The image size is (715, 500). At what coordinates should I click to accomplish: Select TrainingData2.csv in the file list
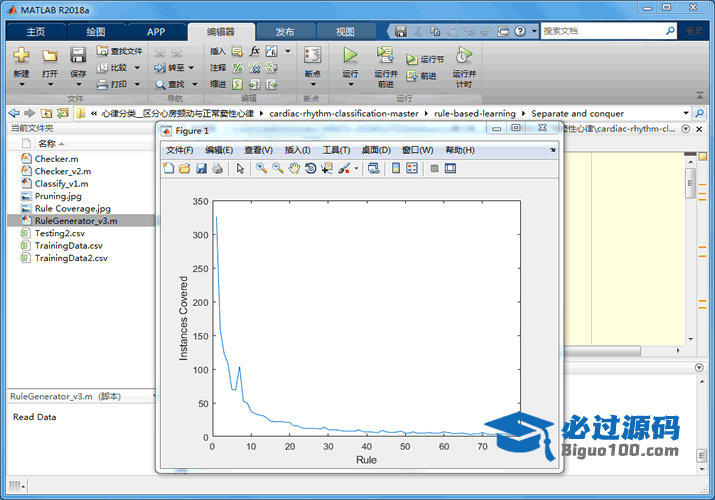click(71, 258)
